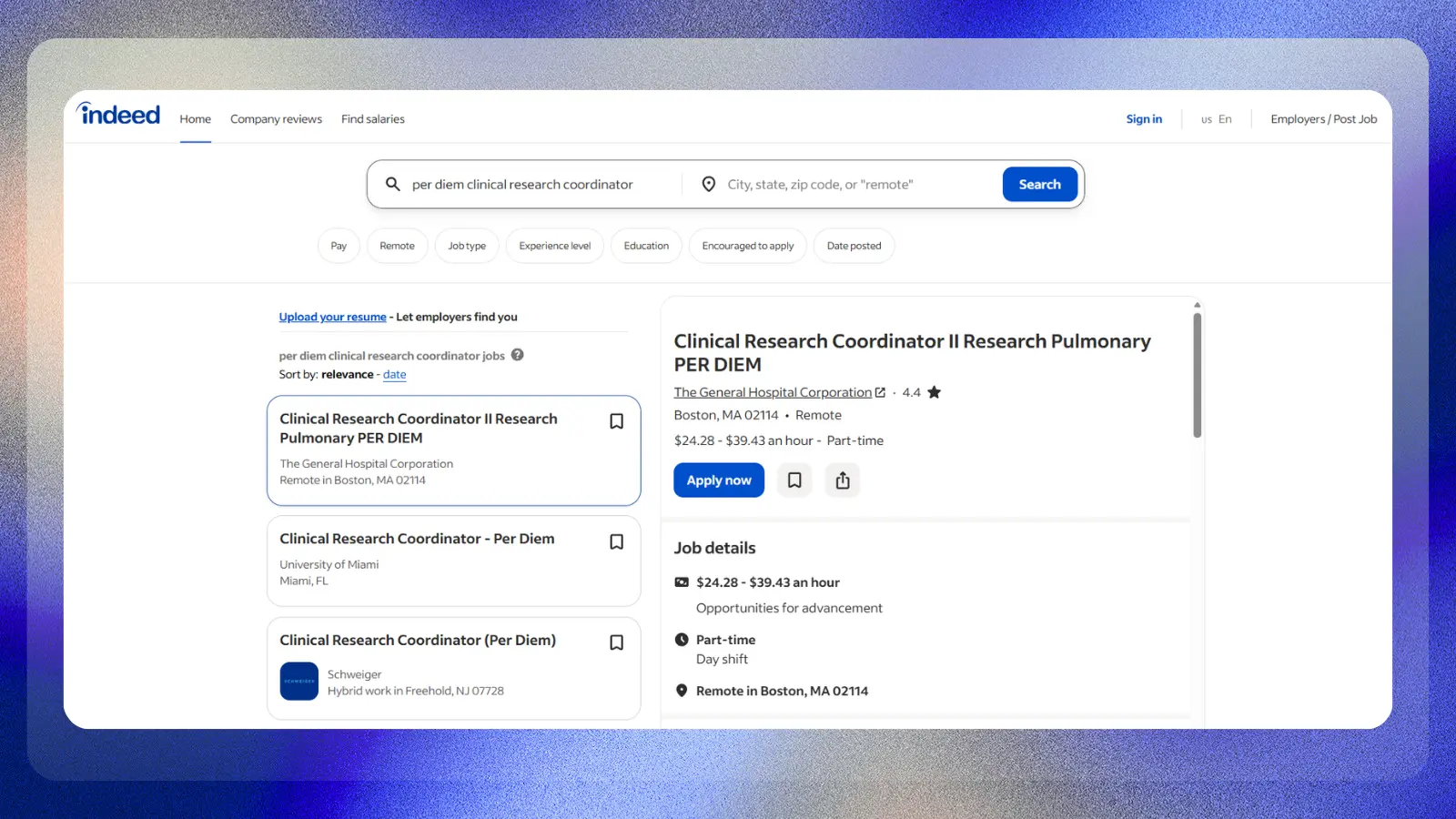
Task: Open the Experience level filter
Action: tap(555, 246)
